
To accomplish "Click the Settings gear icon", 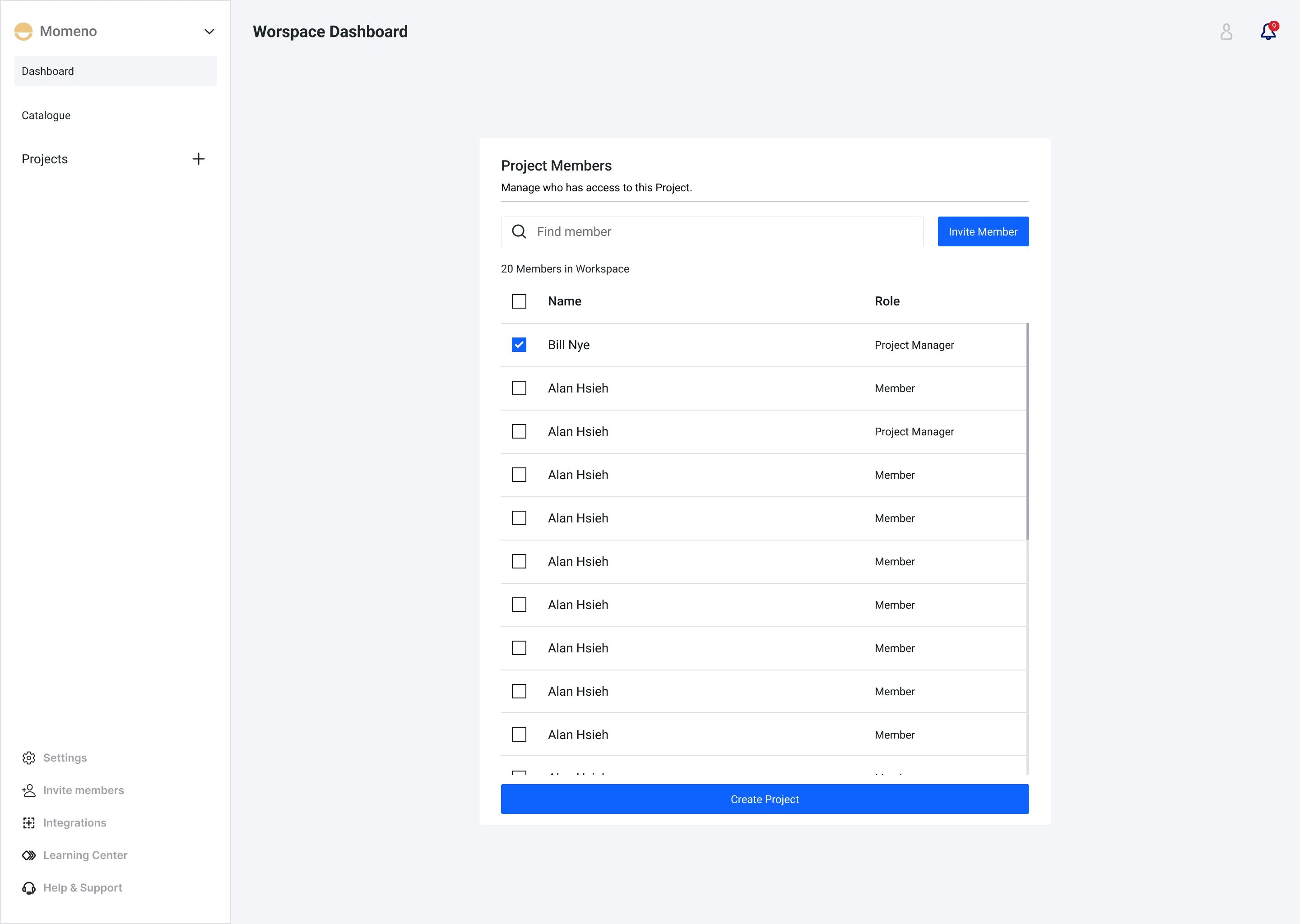I will (29, 758).
